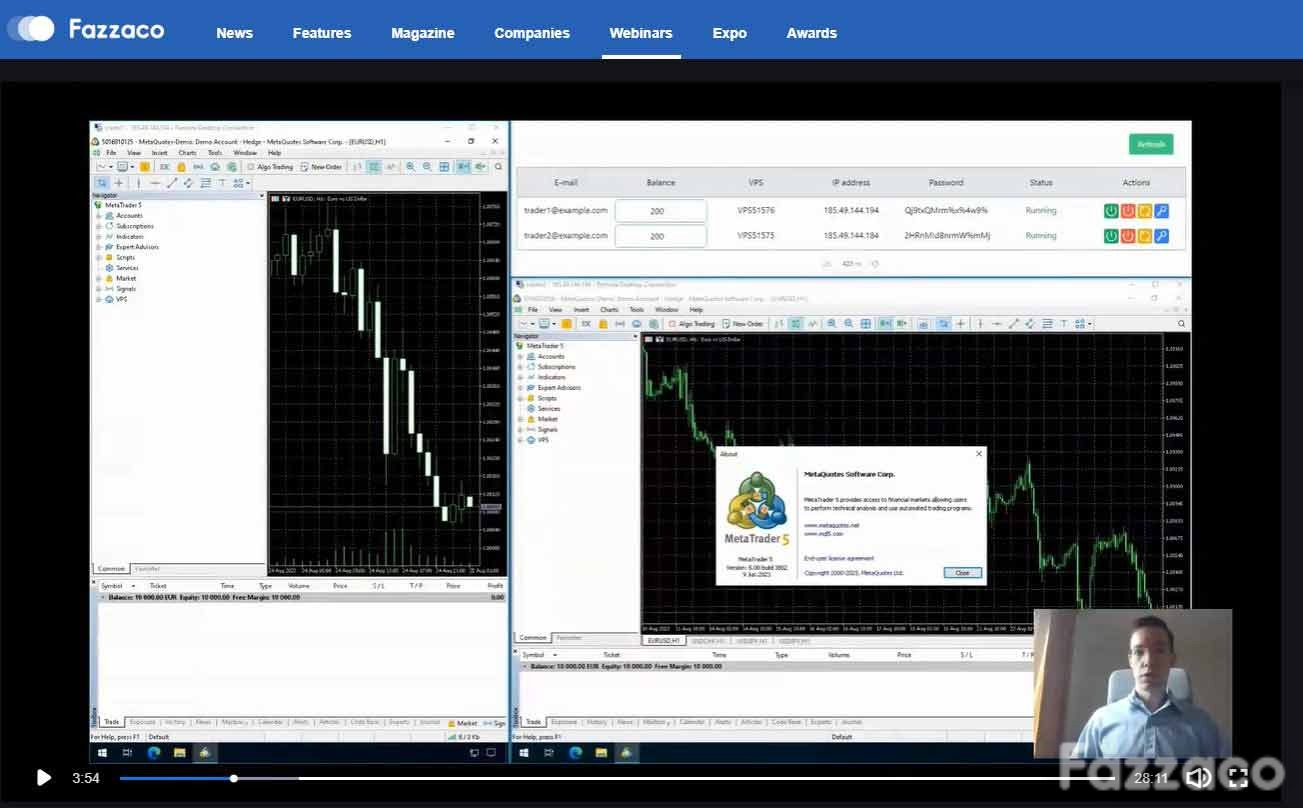Open the Start menu in the right remote taskbar

click(523, 752)
